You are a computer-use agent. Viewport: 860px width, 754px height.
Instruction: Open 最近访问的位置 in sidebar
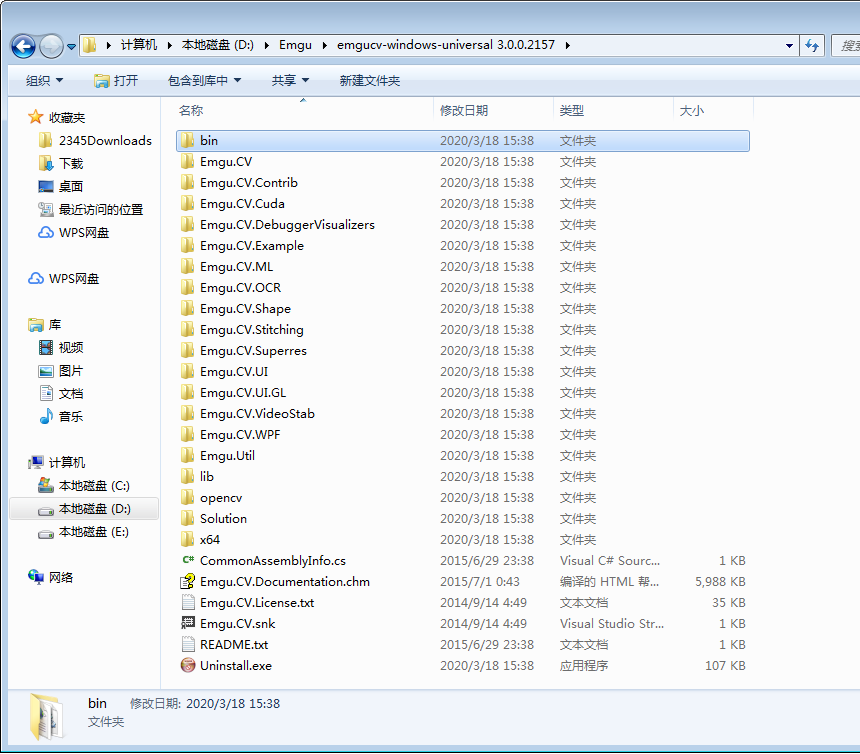point(90,209)
